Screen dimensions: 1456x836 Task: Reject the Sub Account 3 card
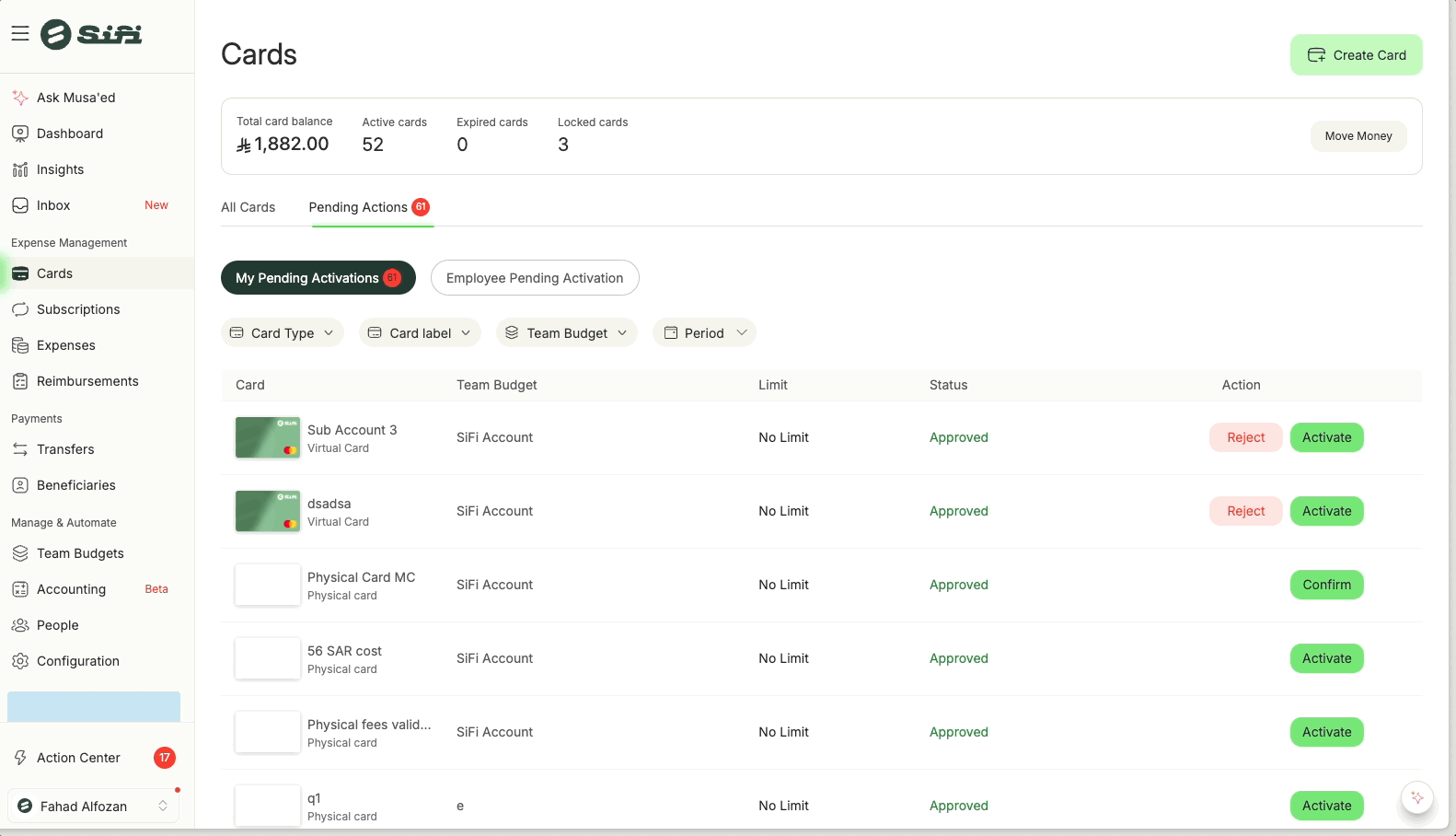click(x=1245, y=437)
